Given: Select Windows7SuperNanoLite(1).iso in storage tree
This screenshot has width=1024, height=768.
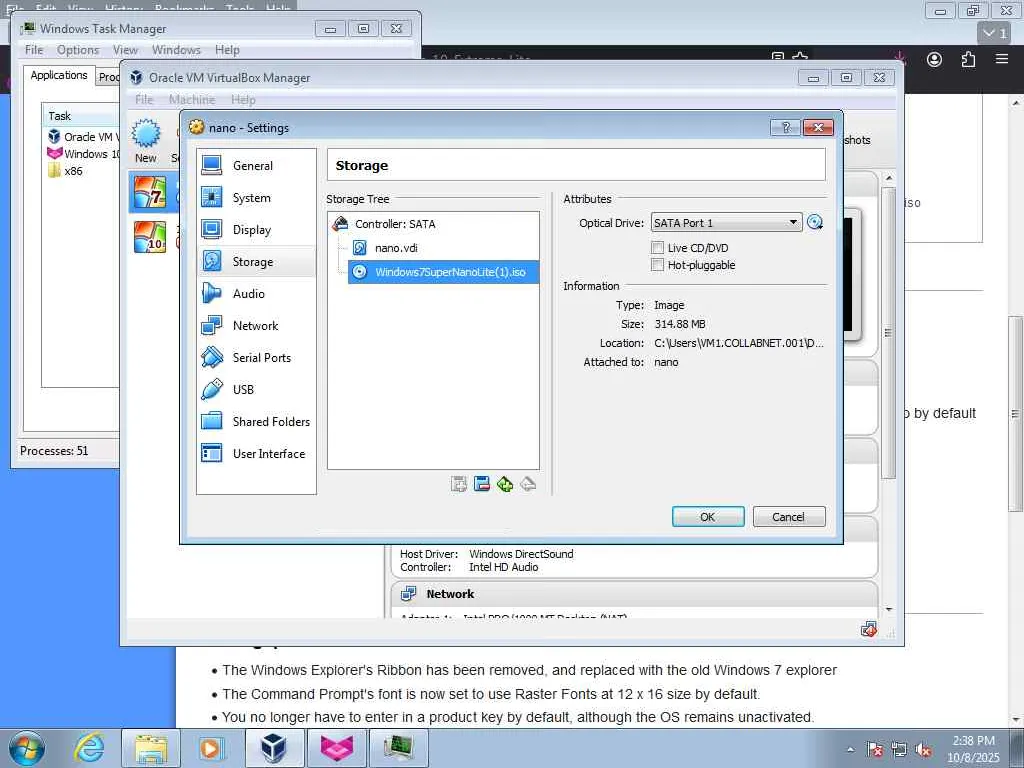Looking at the screenshot, I should coord(443,272).
